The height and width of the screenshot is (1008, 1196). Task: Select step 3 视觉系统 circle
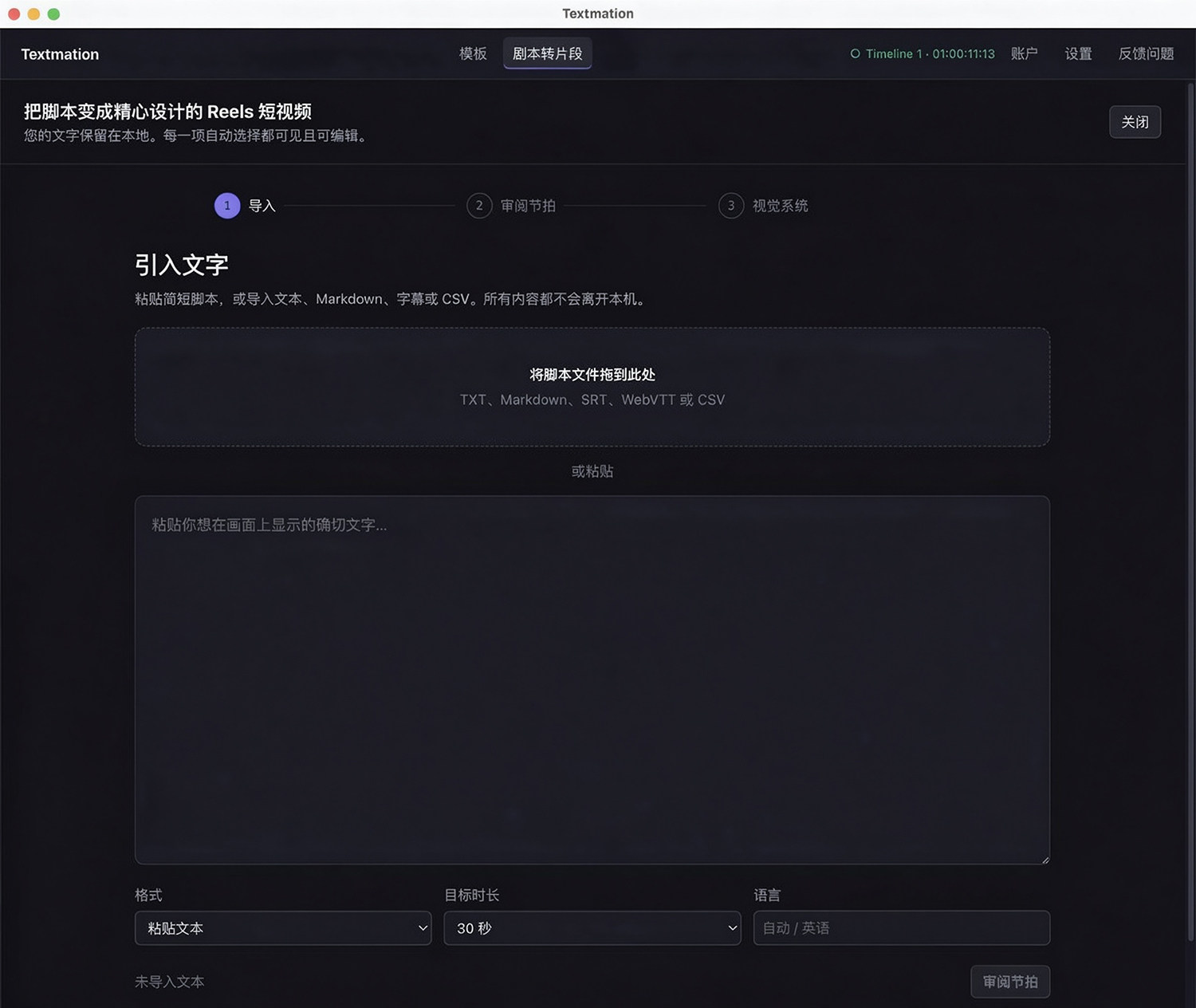click(x=731, y=206)
